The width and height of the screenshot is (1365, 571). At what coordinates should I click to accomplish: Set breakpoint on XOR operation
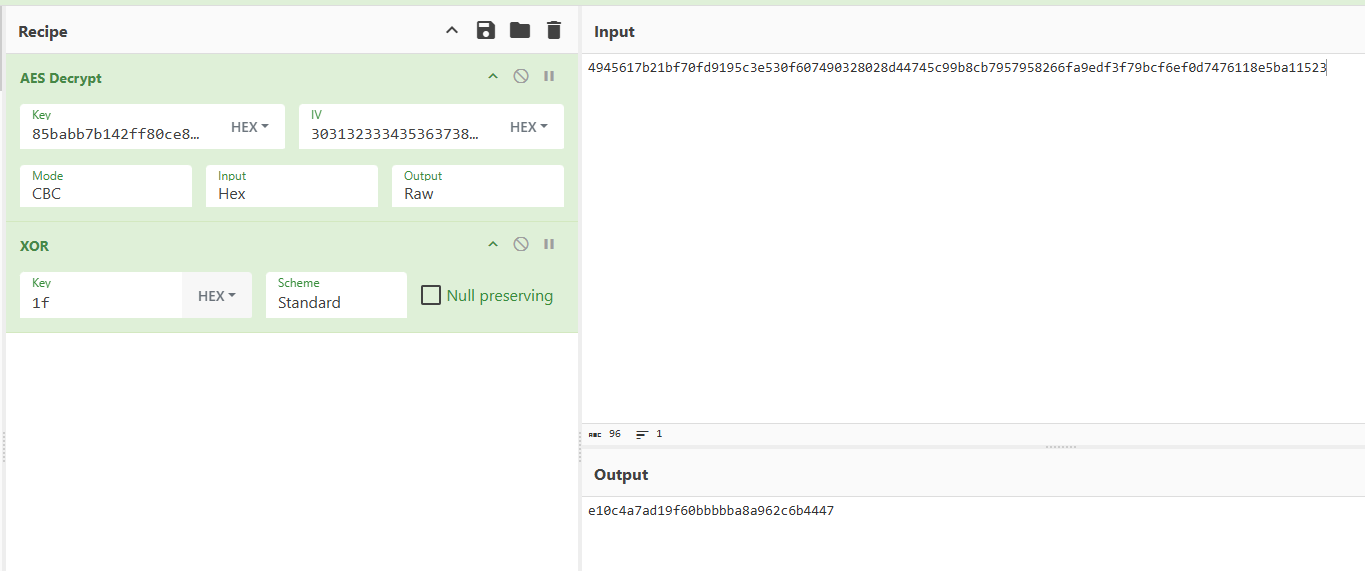pos(549,244)
